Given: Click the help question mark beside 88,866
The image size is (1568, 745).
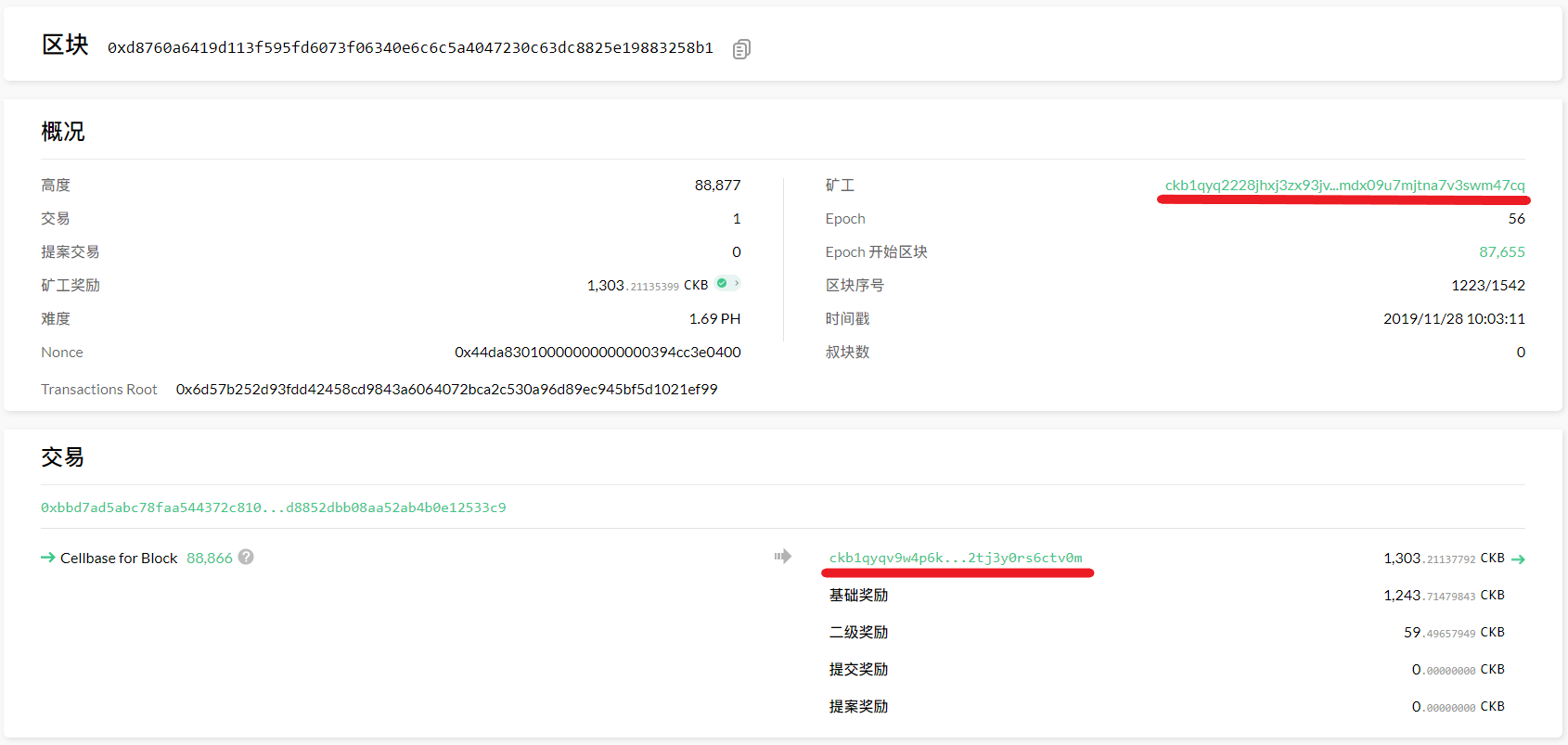Looking at the screenshot, I should click(246, 557).
